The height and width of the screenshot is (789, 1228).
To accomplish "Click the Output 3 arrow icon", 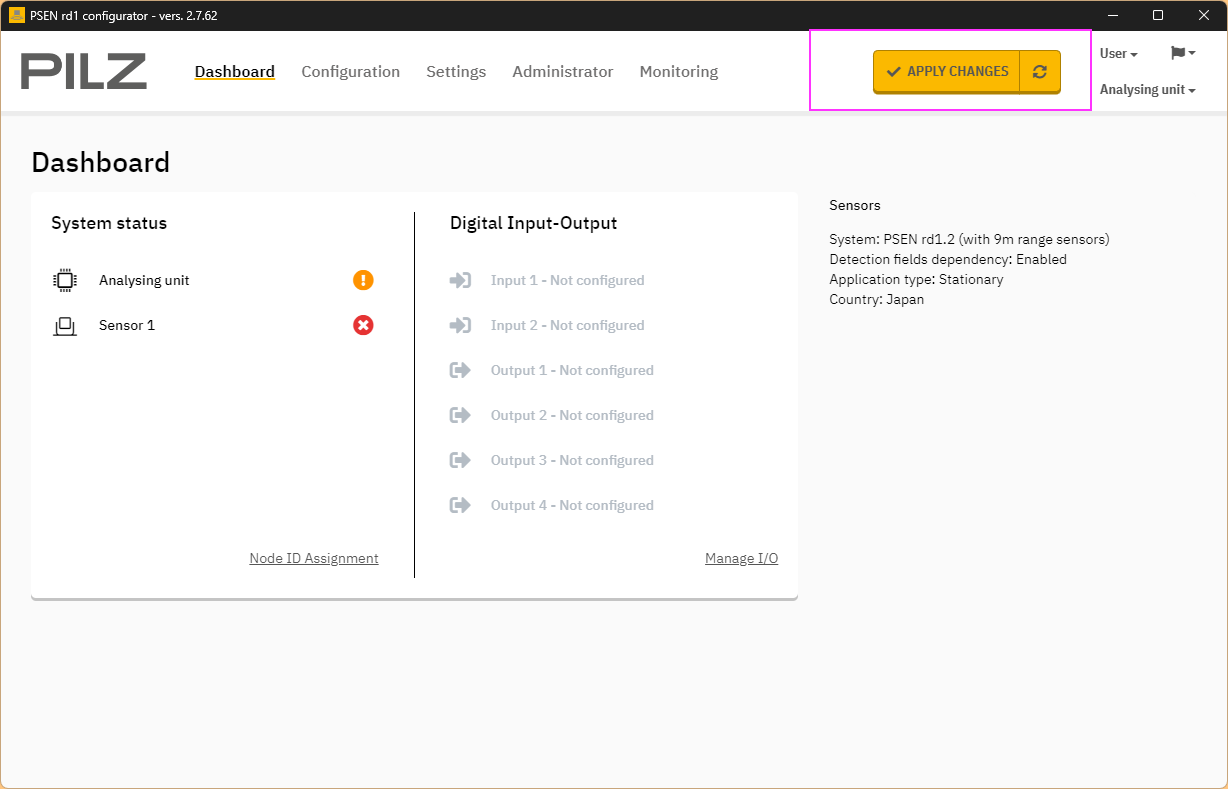I will pyautogui.click(x=460, y=460).
